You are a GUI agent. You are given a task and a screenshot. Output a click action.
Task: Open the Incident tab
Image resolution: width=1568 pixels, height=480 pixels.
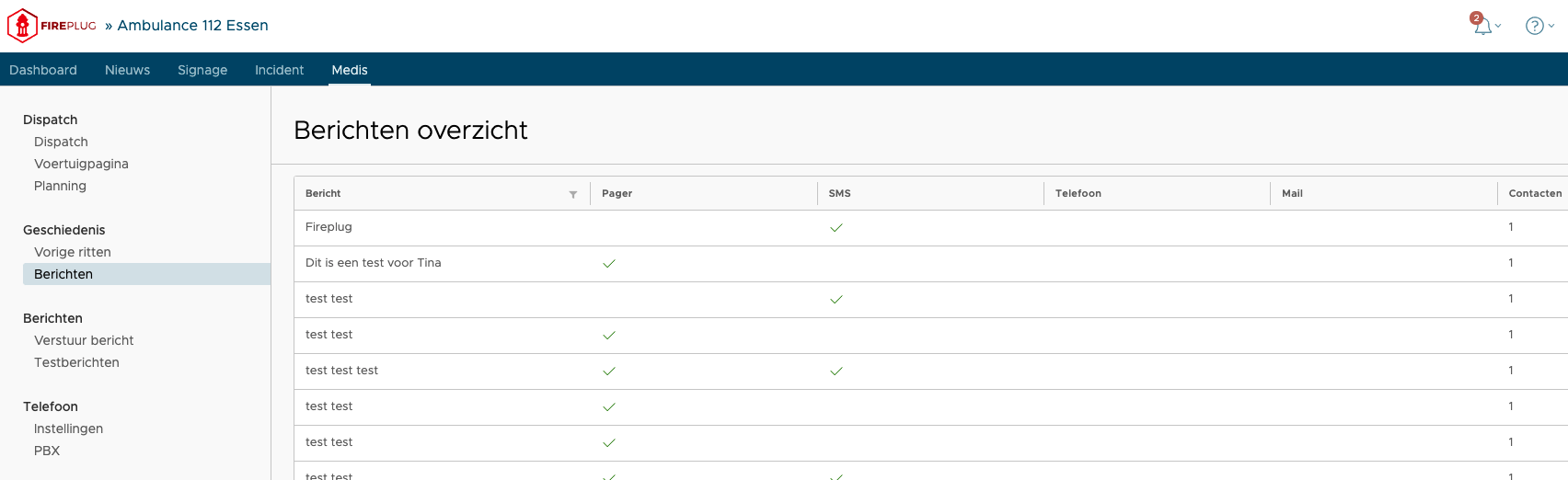[x=279, y=70]
